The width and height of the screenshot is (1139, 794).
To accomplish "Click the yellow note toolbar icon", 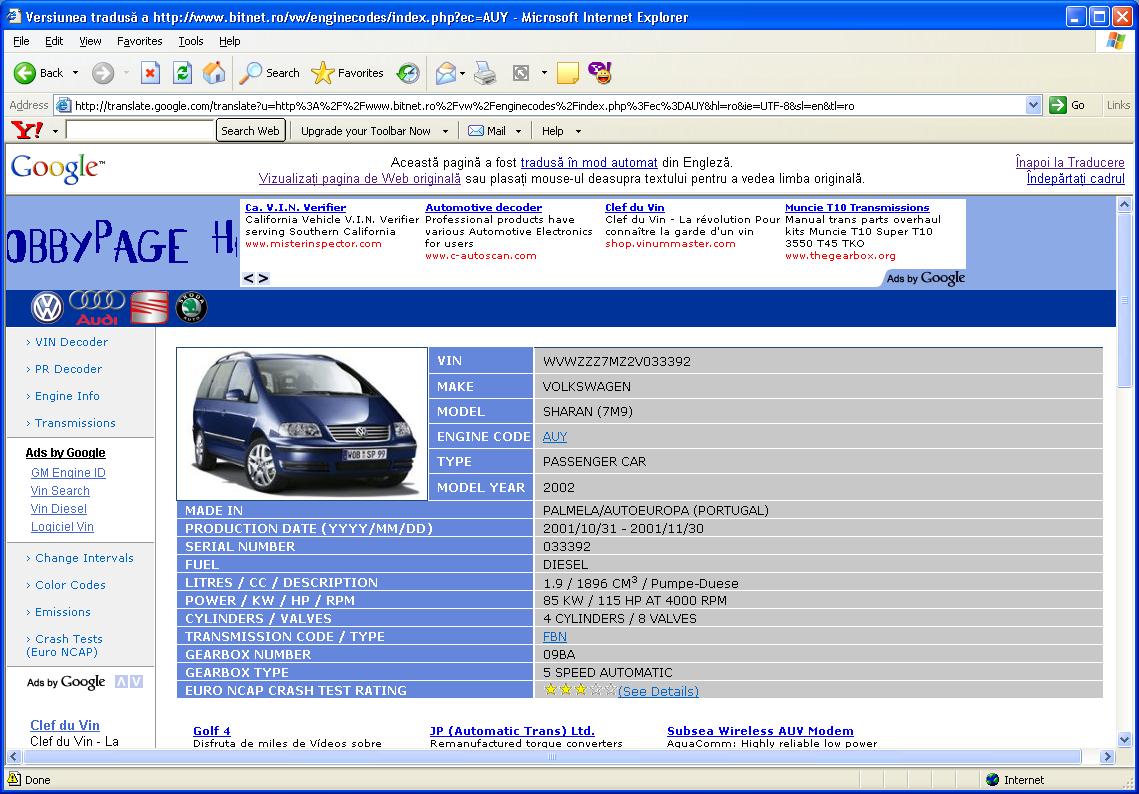I will [568, 73].
